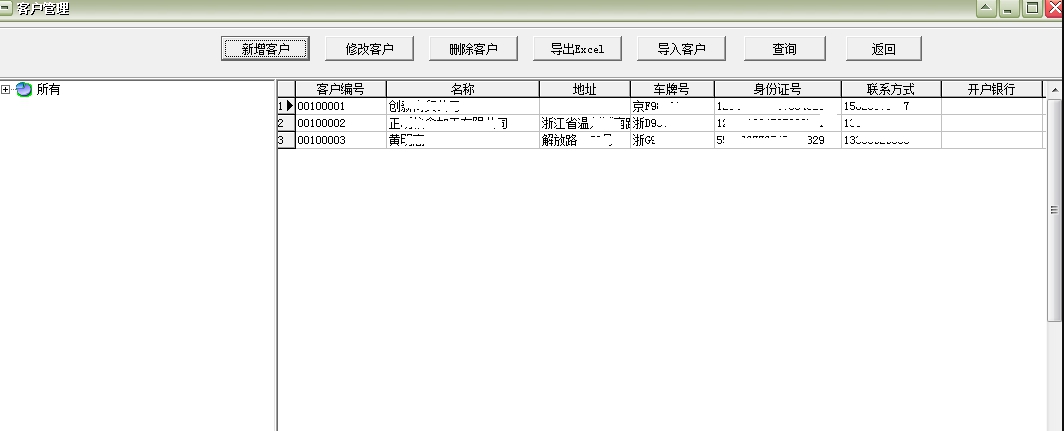Select address cell starting 浙江省温

[x=585, y=123]
